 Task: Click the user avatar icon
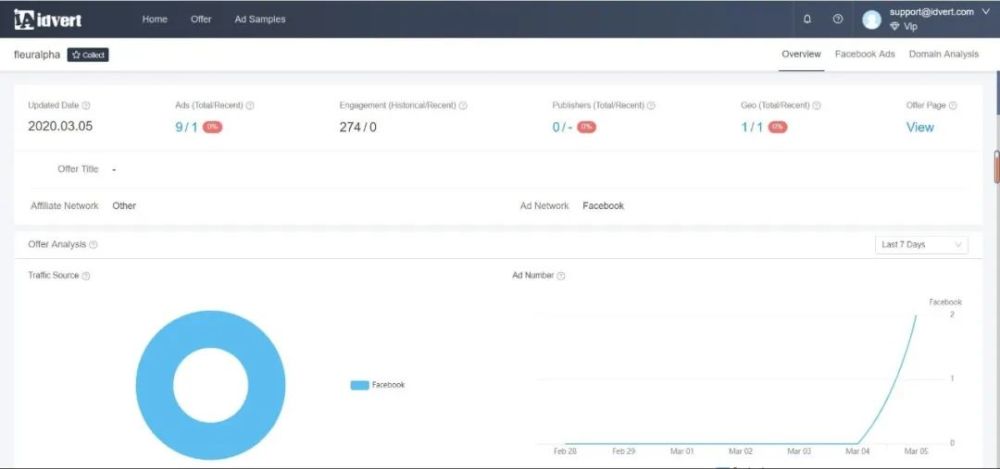(x=871, y=20)
